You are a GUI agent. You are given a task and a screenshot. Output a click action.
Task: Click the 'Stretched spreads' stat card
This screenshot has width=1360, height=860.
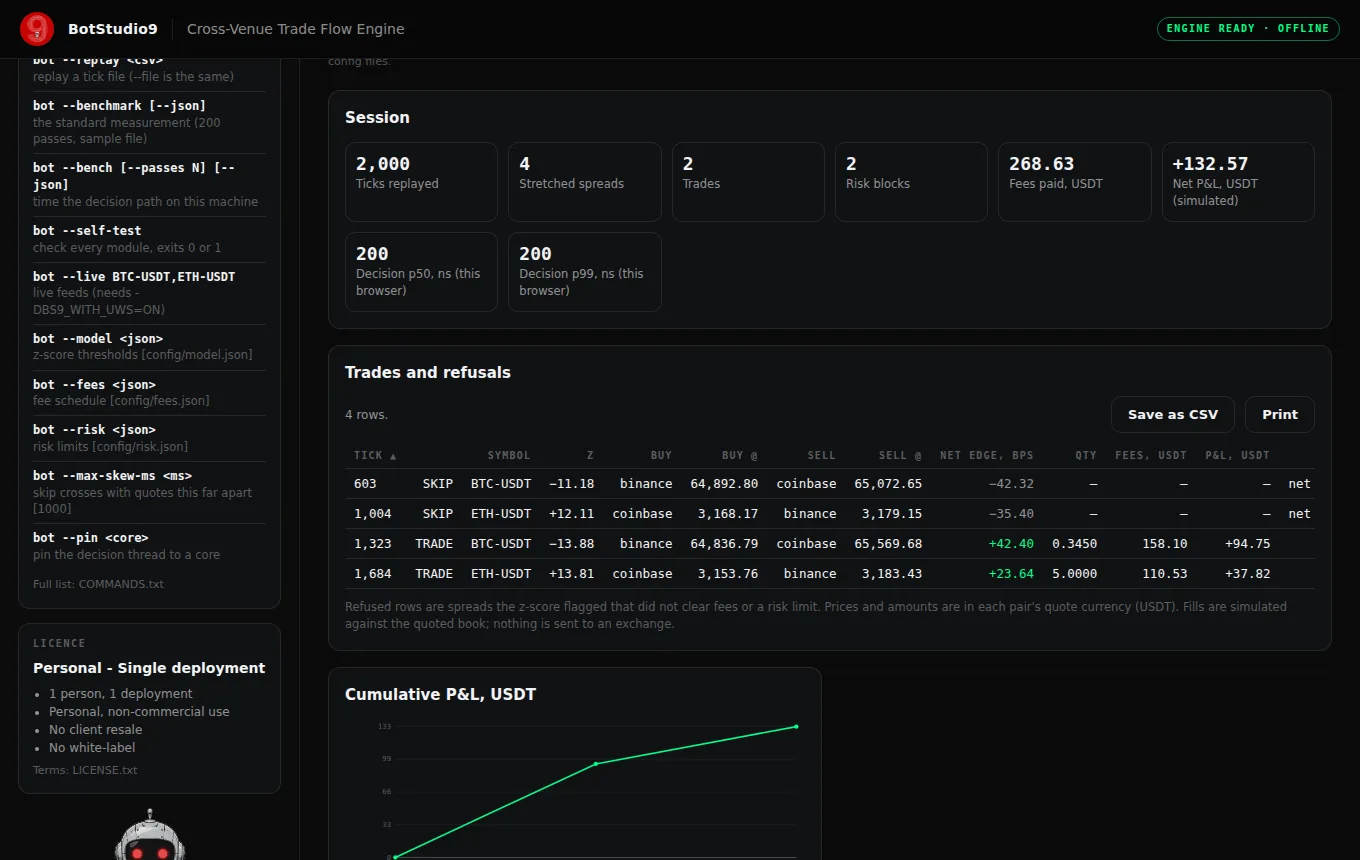pyautogui.click(x=585, y=181)
